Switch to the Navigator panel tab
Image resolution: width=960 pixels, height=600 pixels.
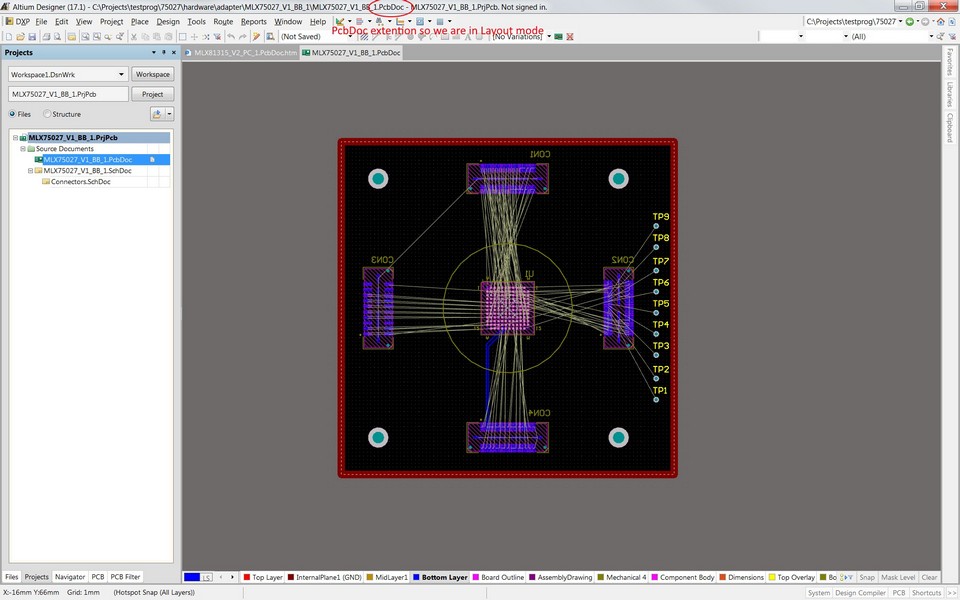70,577
